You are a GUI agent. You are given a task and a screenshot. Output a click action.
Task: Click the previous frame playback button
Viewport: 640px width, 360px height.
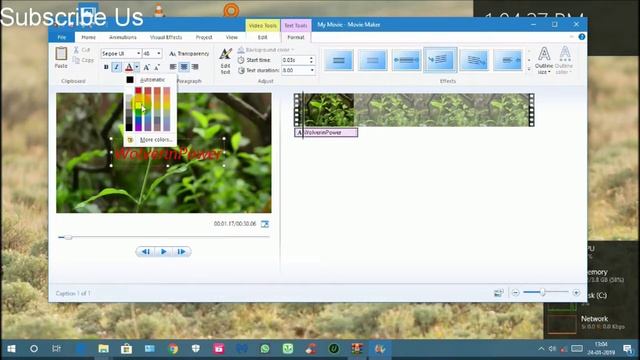pos(145,251)
